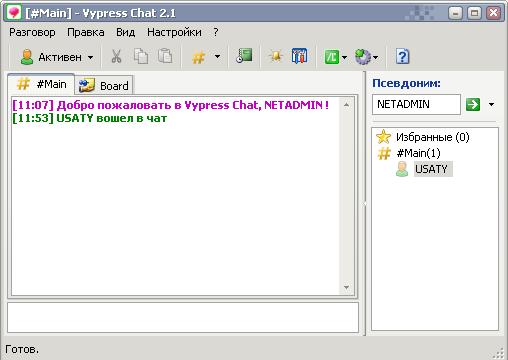Click the green book log icon
This screenshot has width=508, height=360.
(244, 56)
